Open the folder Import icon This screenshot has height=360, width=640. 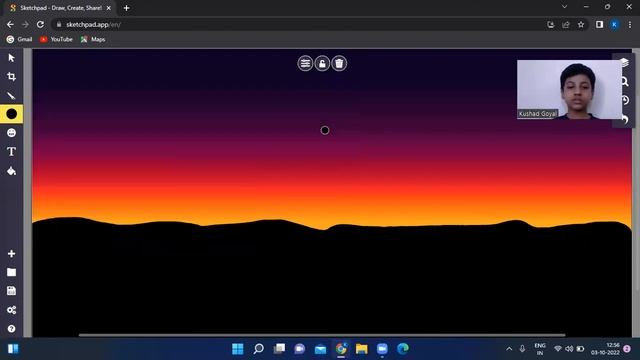pos(11,272)
